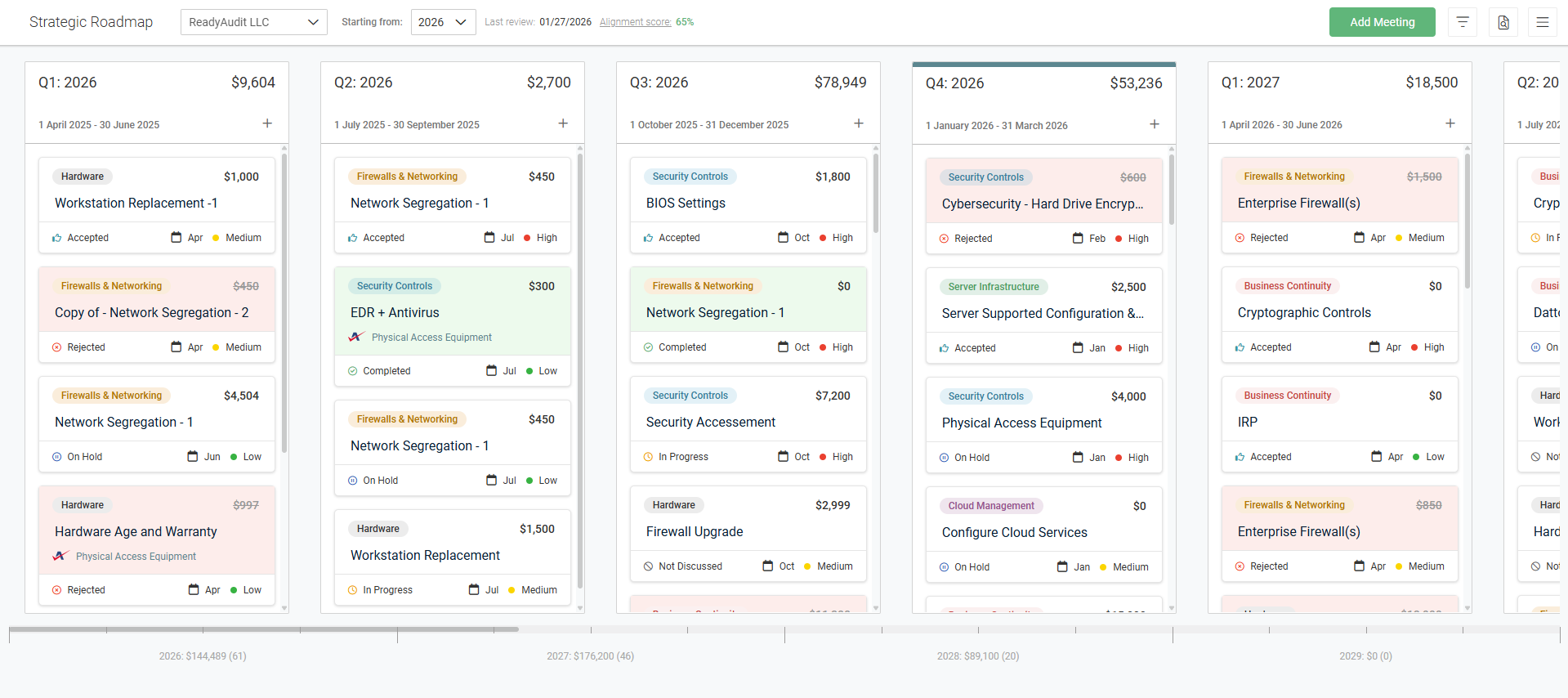Viewport: 1568px width, 698px height.
Task: Open the Workstation Replacement -1 card
Action: [136, 203]
